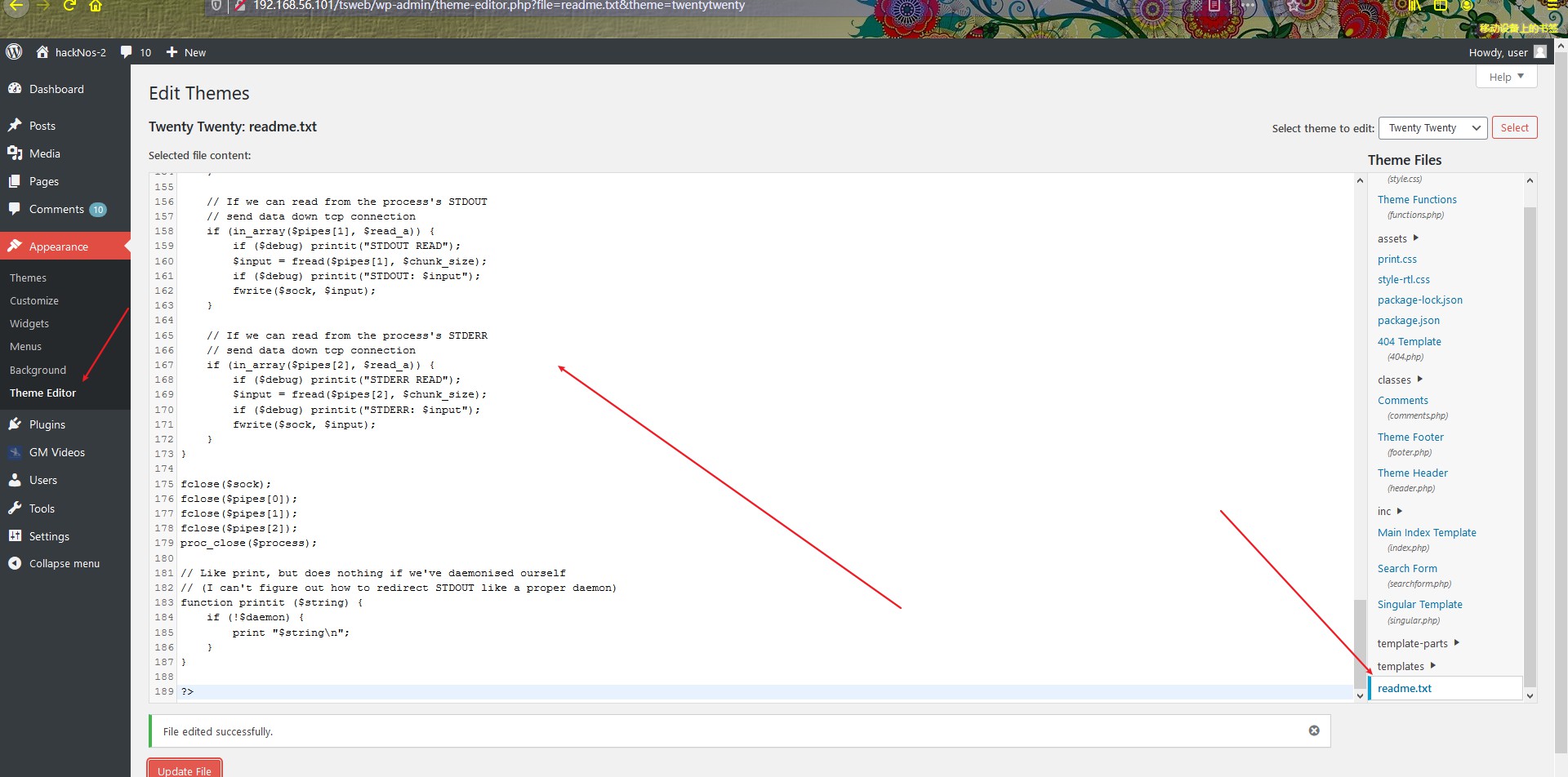Open print.css file
This screenshot has height=777, width=1568.
pos(1397,259)
